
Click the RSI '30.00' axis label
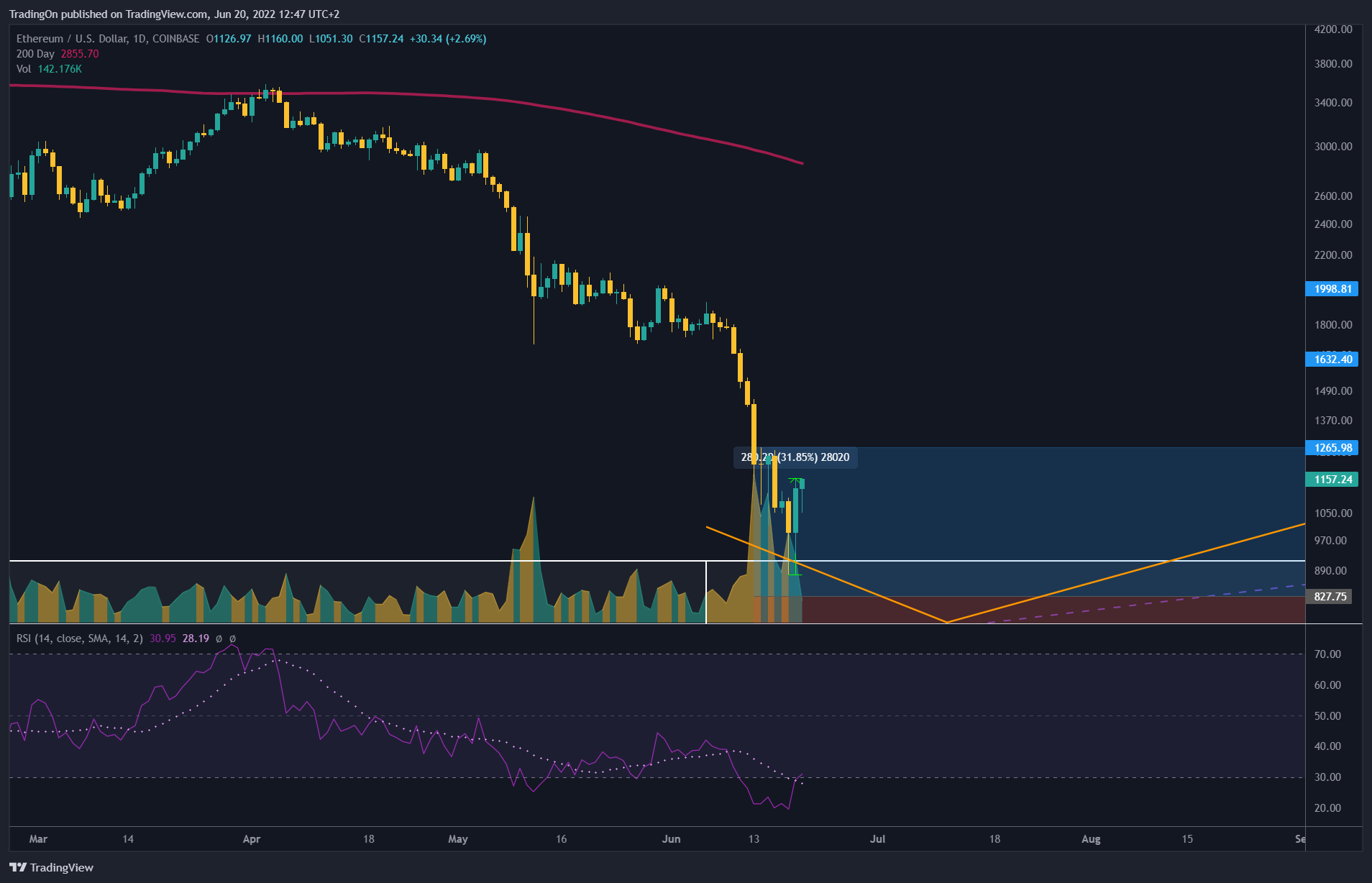click(x=1327, y=777)
